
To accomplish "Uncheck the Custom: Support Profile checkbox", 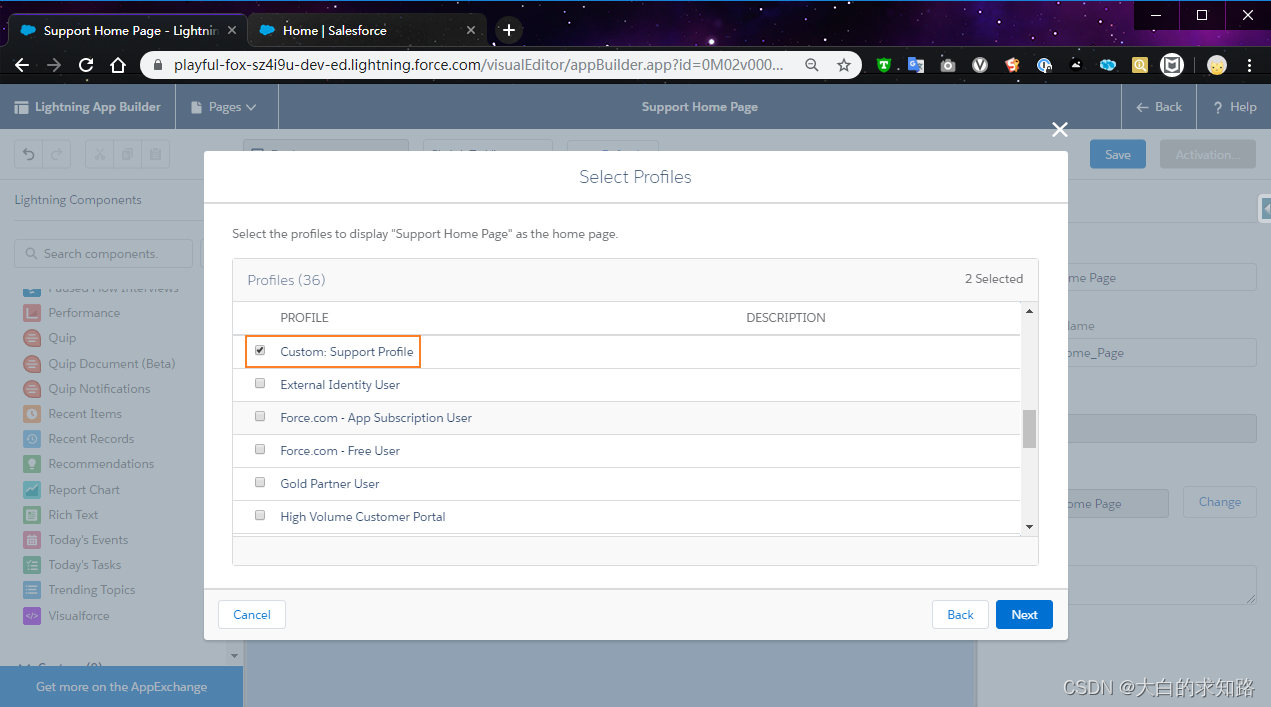I will click(x=260, y=351).
